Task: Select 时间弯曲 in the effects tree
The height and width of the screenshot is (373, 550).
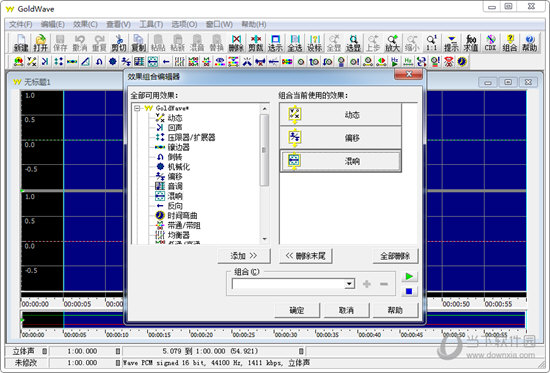Action: pyautogui.click(x=182, y=215)
